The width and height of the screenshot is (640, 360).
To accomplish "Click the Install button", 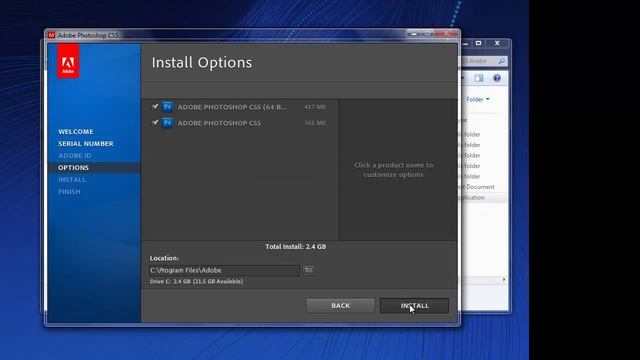I will coord(414,306).
